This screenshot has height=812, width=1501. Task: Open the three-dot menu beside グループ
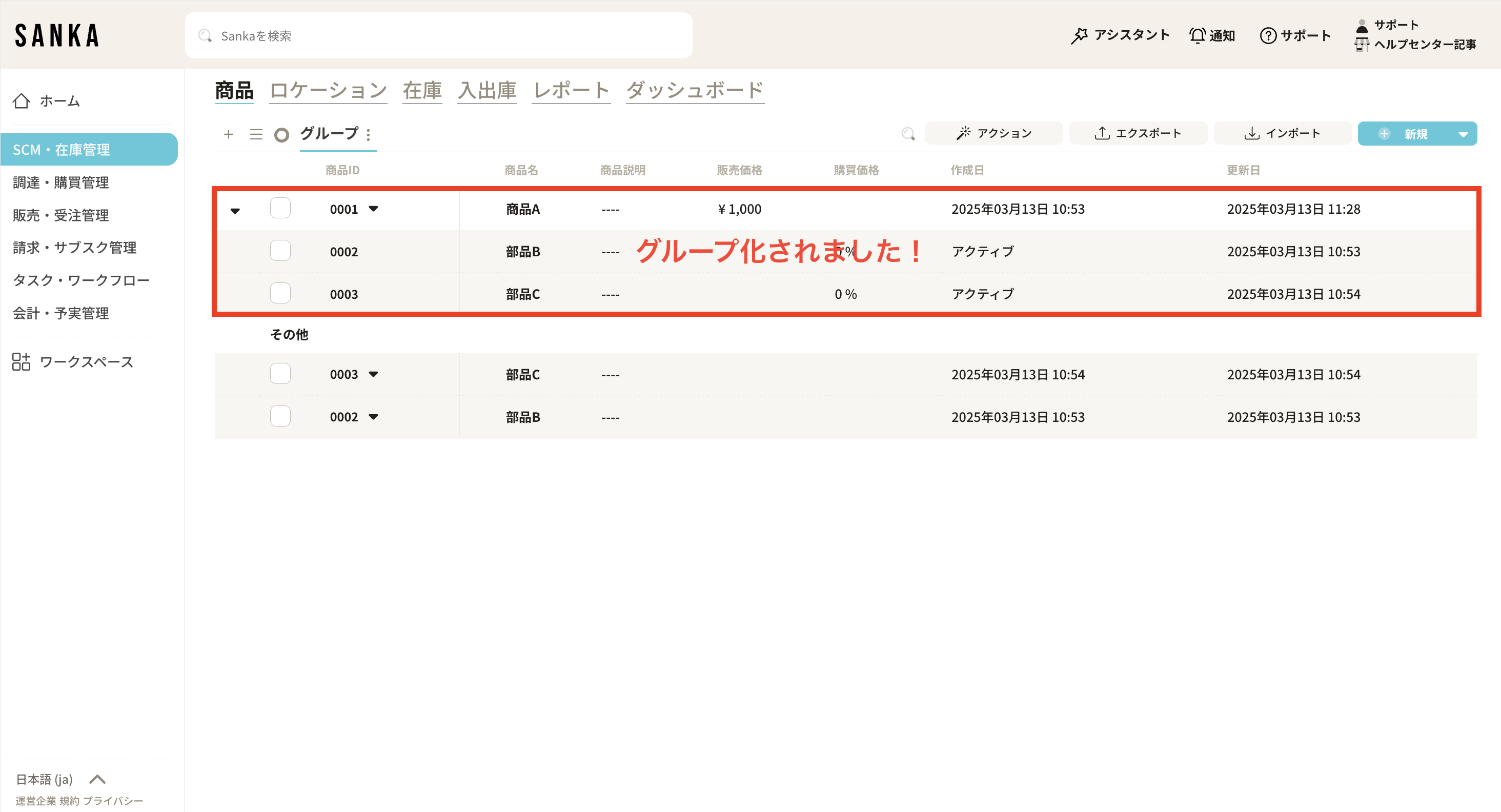pos(368,135)
